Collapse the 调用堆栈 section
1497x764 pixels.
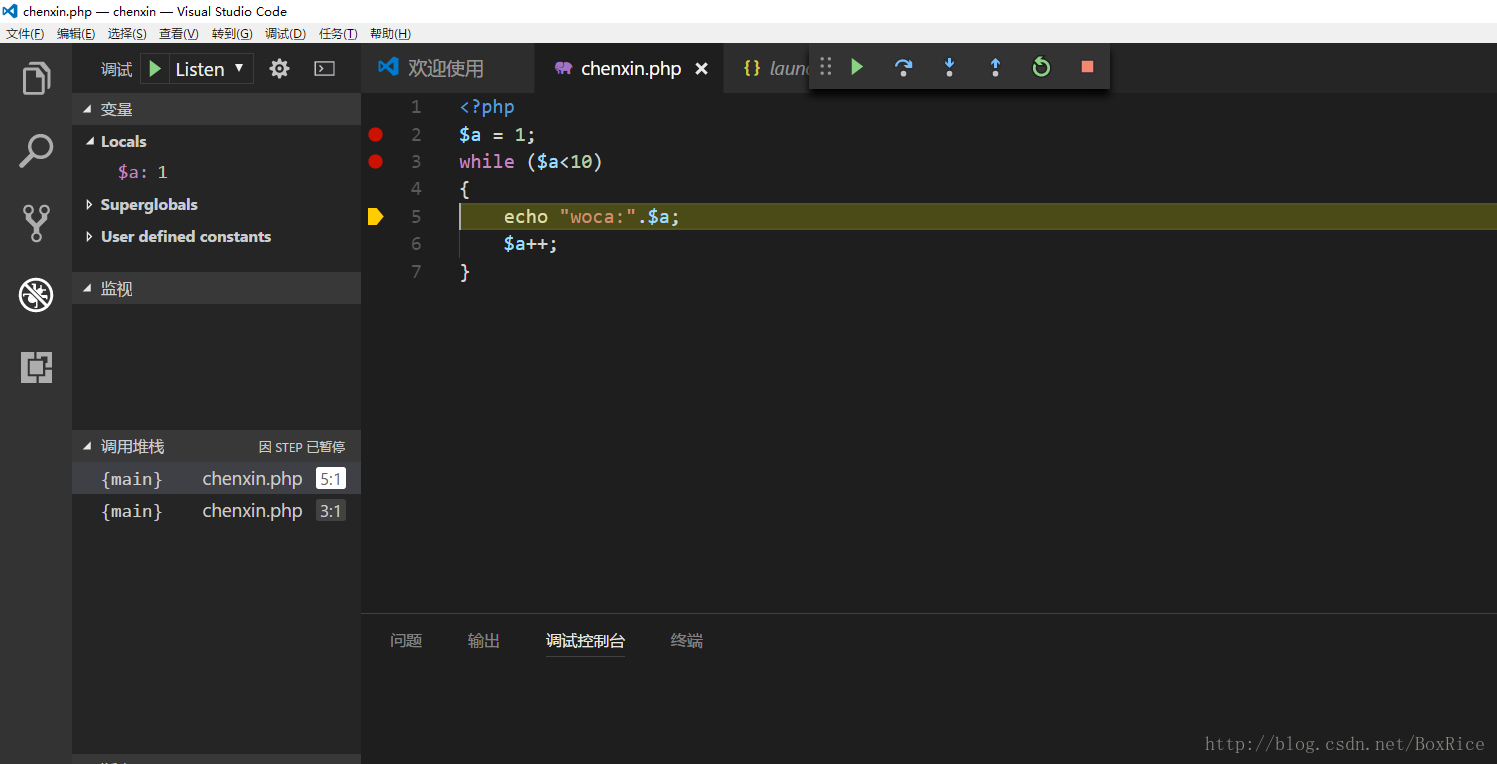pyautogui.click(x=87, y=447)
